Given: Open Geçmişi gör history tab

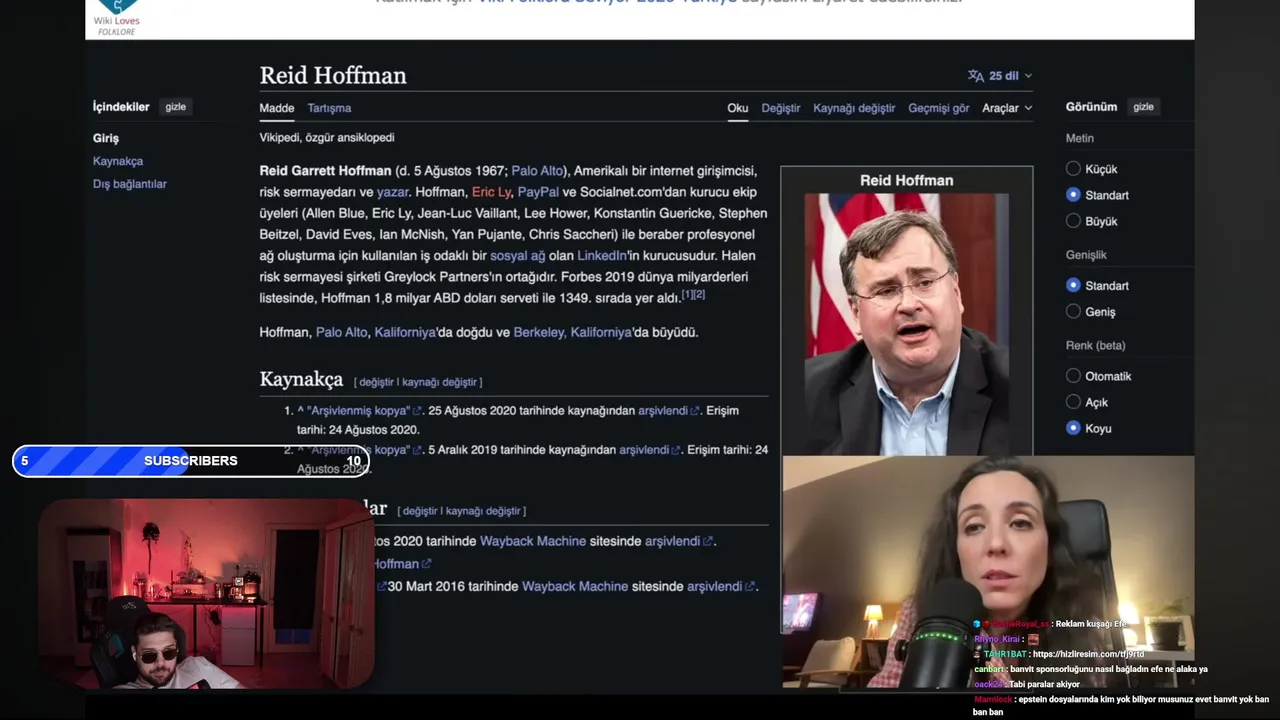Looking at the screenshot, I should [x=939, y=108].
